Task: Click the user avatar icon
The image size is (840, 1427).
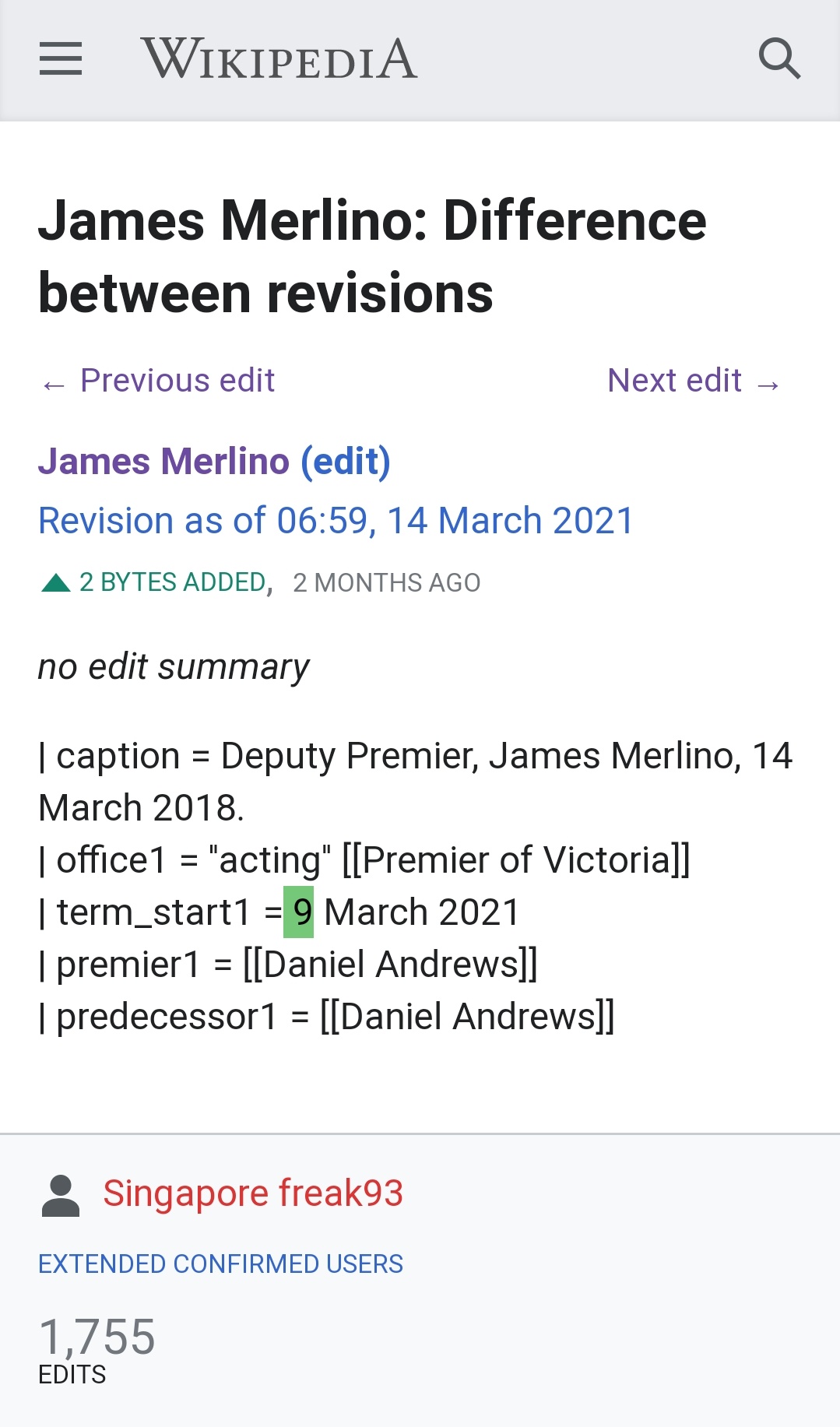Action: tap(61, 1196)
